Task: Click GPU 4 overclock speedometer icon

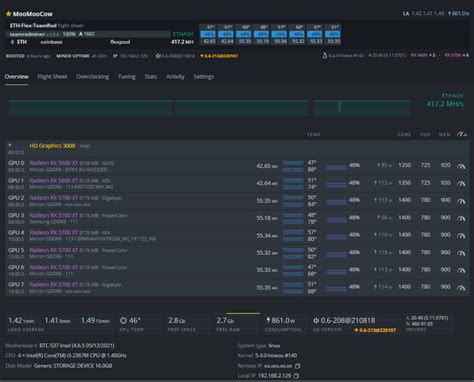Action: [461, 236]
